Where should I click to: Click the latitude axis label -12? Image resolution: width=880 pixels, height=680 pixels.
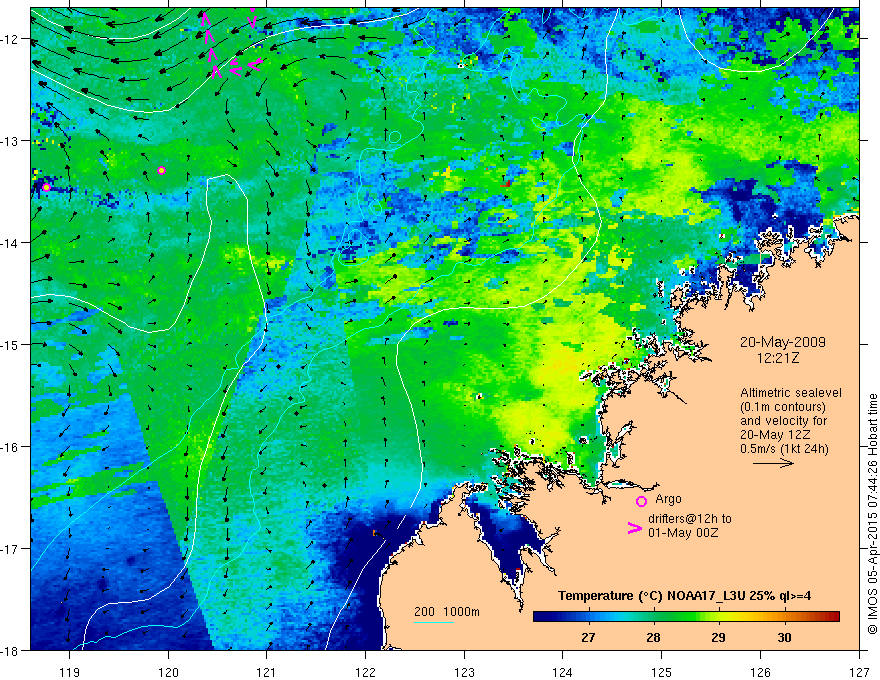click(10, 39)
